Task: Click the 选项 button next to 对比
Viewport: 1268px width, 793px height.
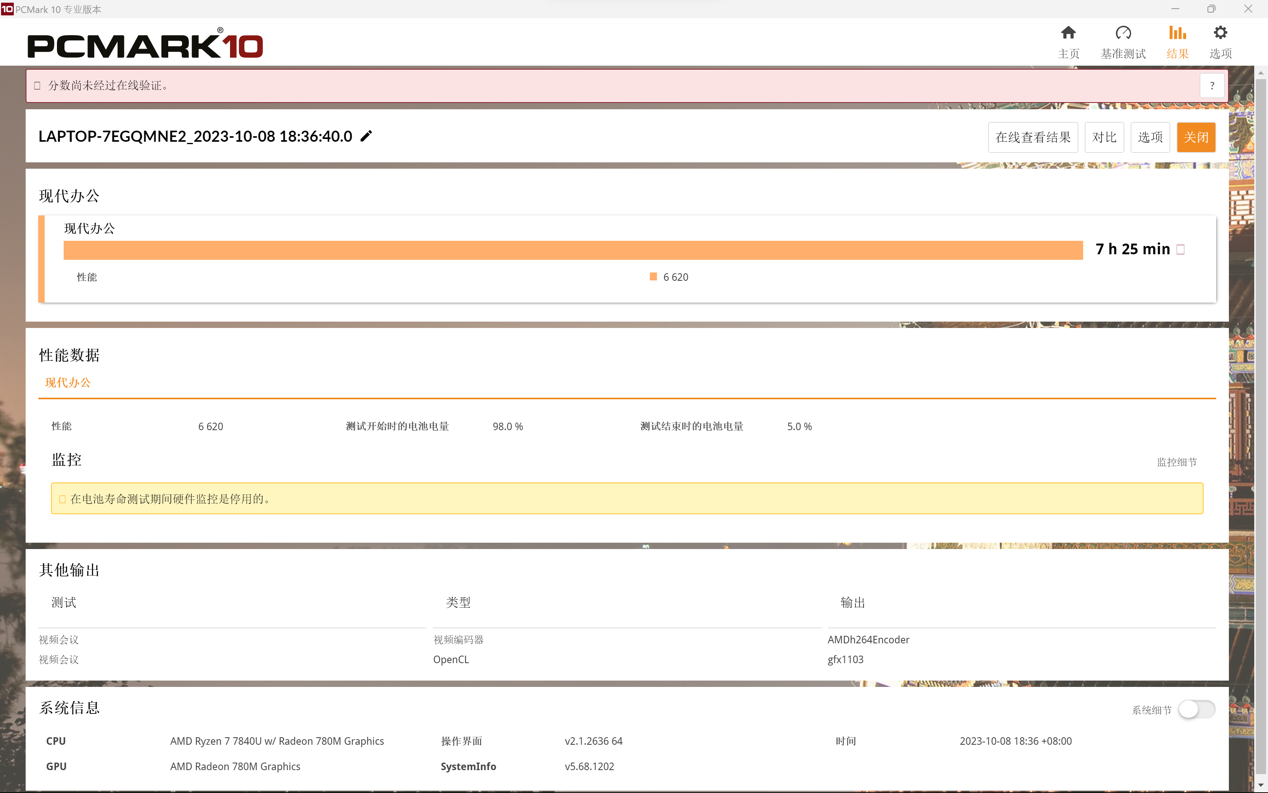Action: tap(1150, 137)
